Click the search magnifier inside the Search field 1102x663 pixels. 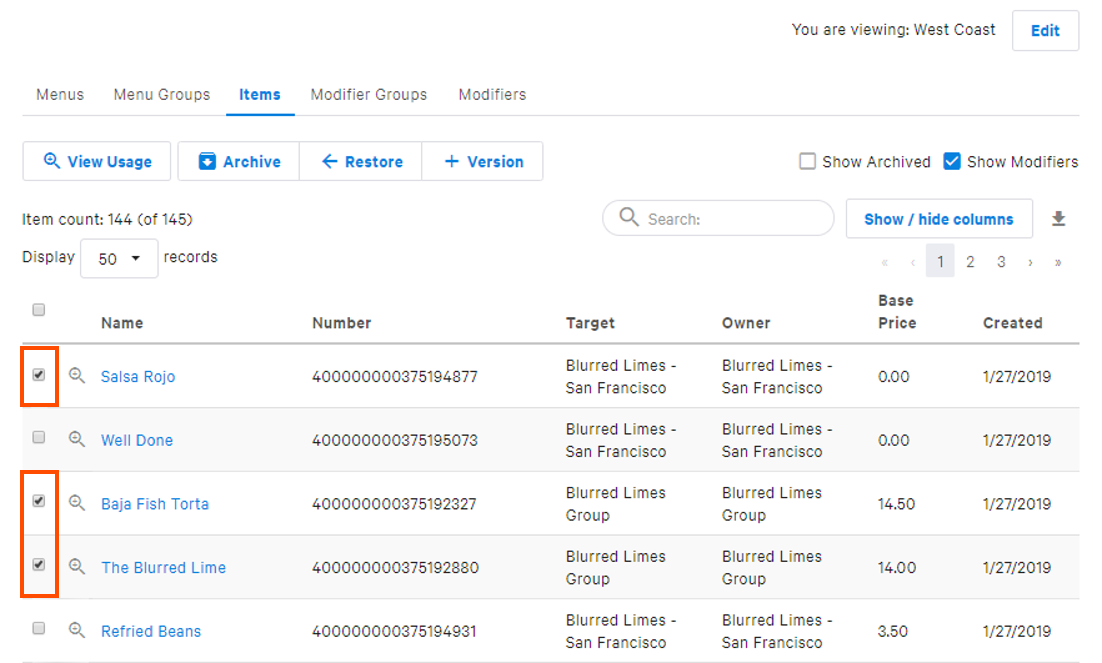[x=628, y=218]
